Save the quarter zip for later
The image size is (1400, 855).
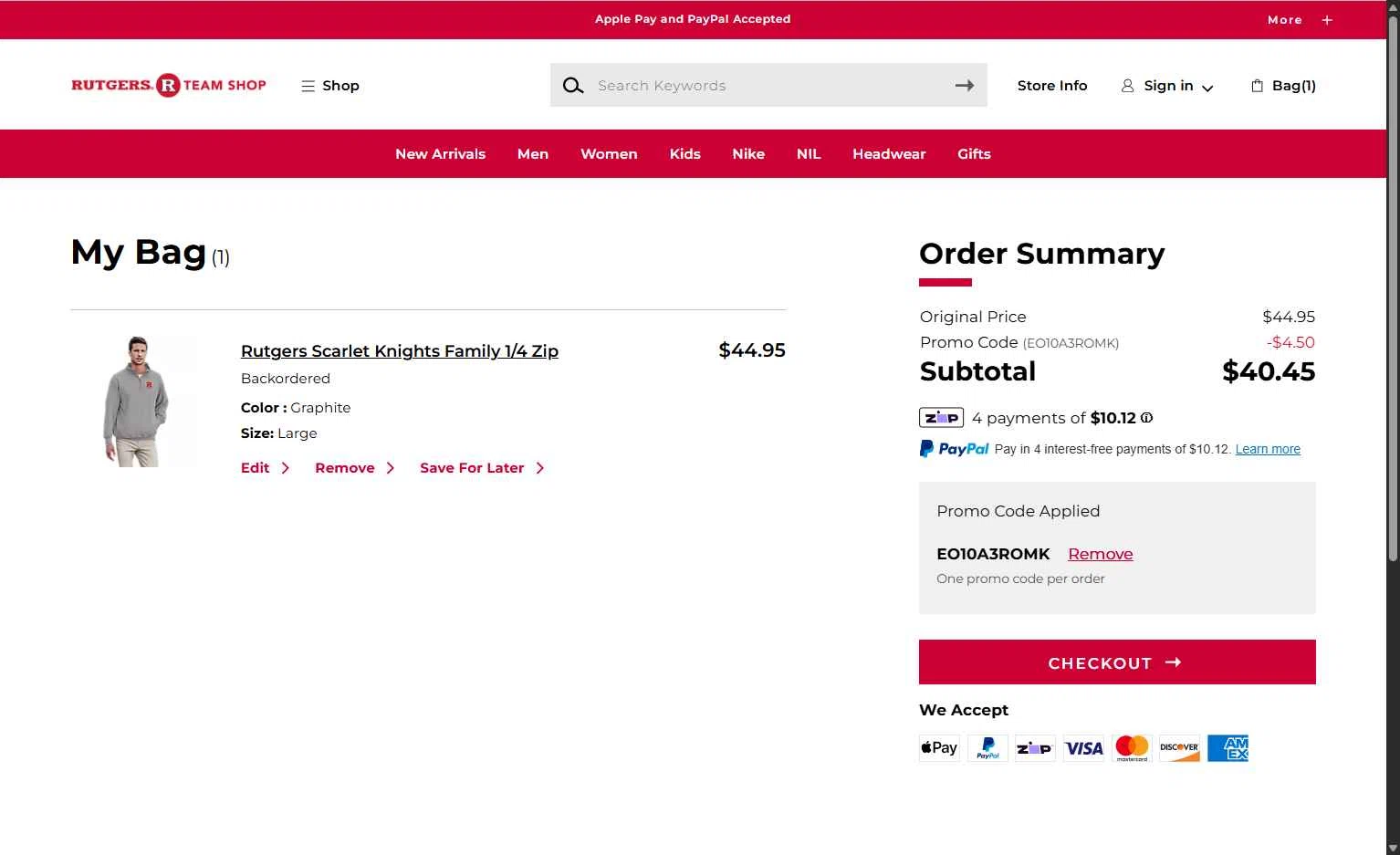pyautogui.click(x=482, y=468)
